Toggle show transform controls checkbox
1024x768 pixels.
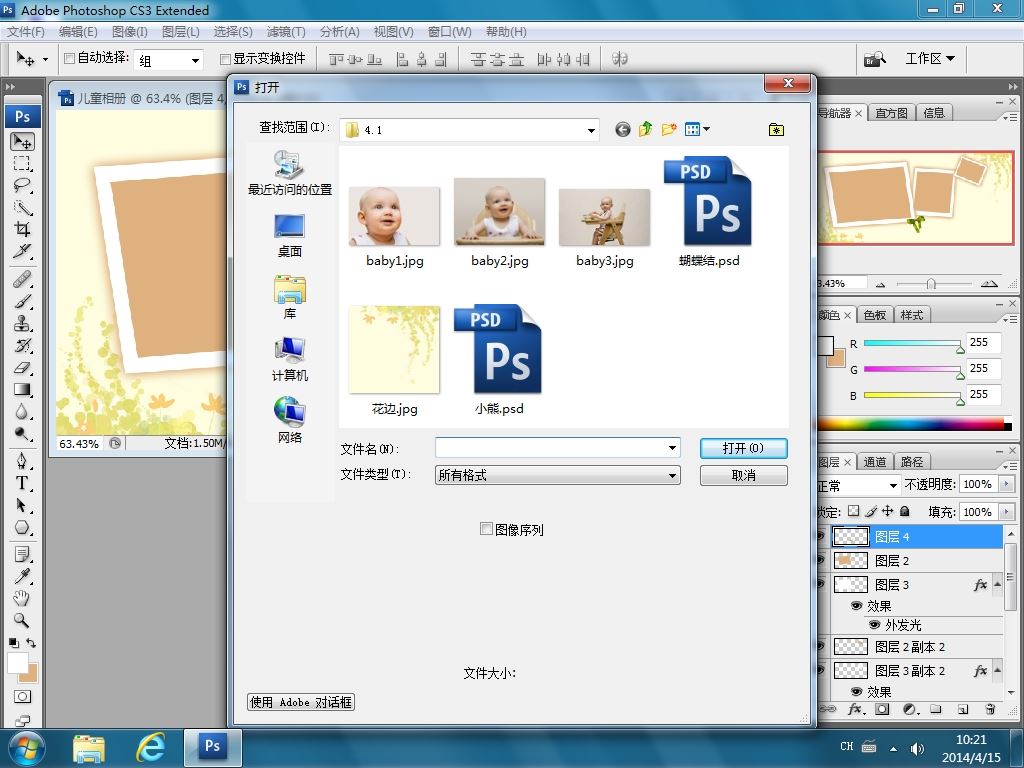pos(225,59)
